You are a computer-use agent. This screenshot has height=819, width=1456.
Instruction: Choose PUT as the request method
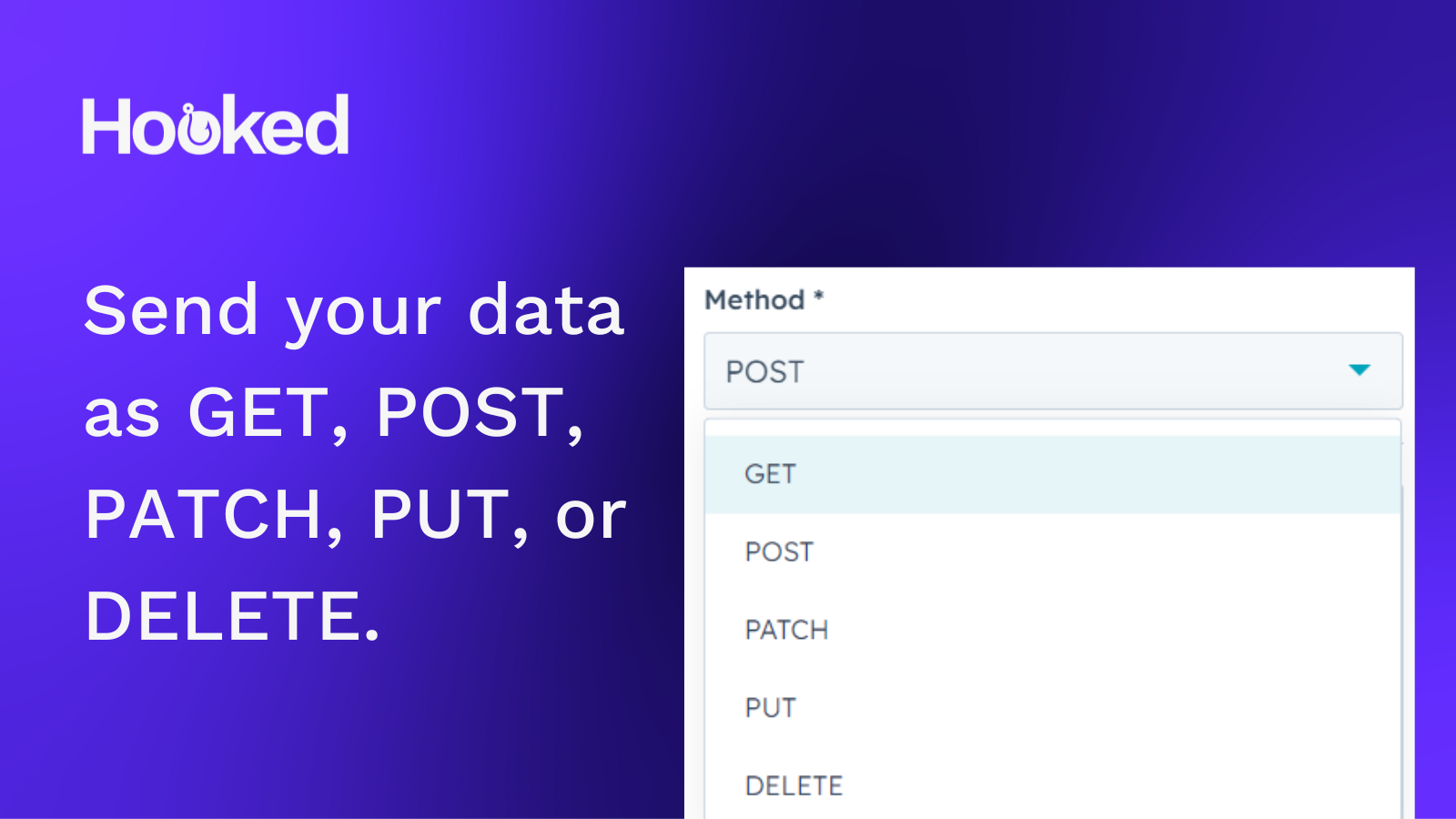(770, 706)
